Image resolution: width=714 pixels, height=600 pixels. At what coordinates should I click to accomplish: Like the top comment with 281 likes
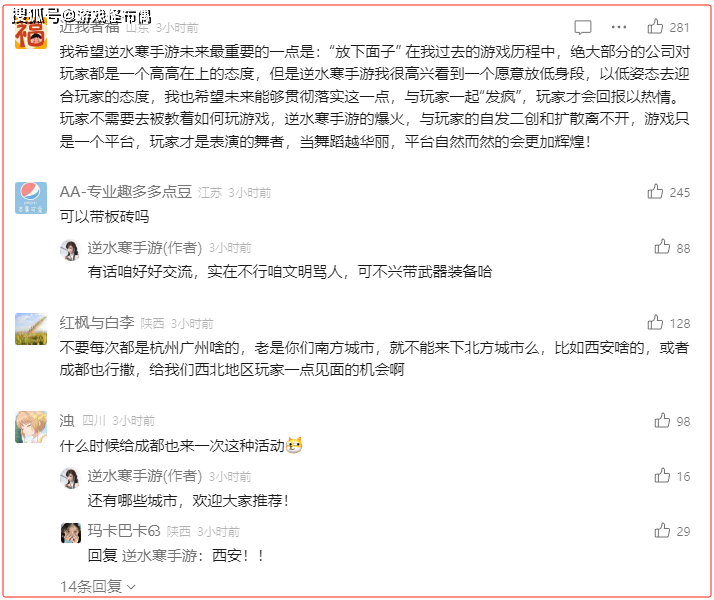(x=655, y=27)
